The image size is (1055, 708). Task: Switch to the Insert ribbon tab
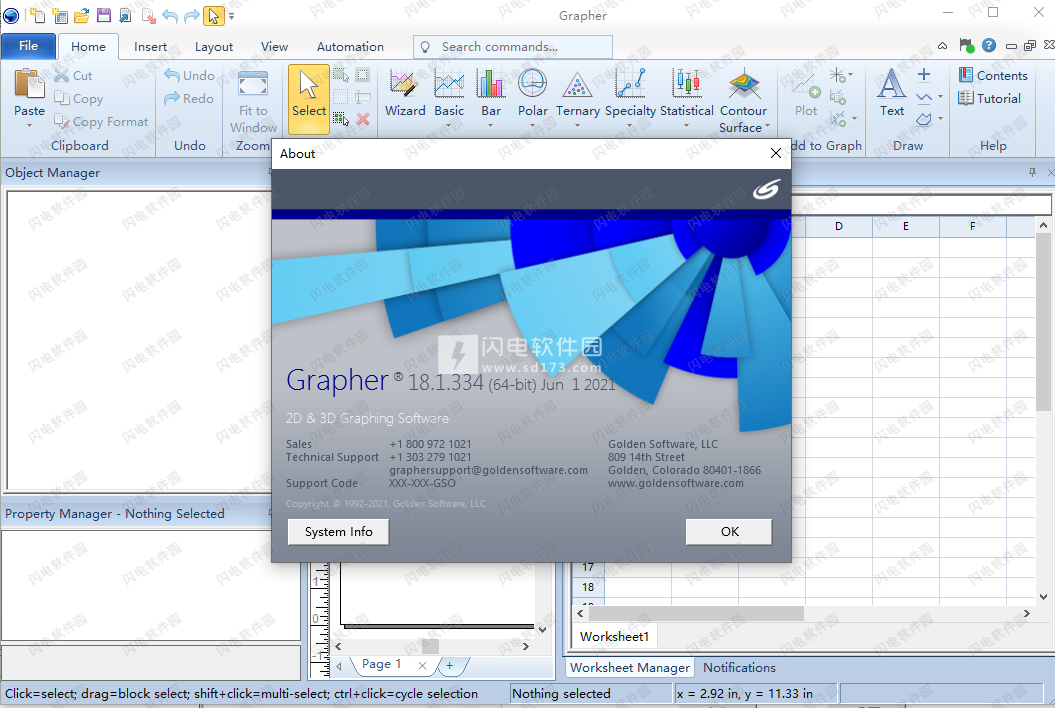150,46
